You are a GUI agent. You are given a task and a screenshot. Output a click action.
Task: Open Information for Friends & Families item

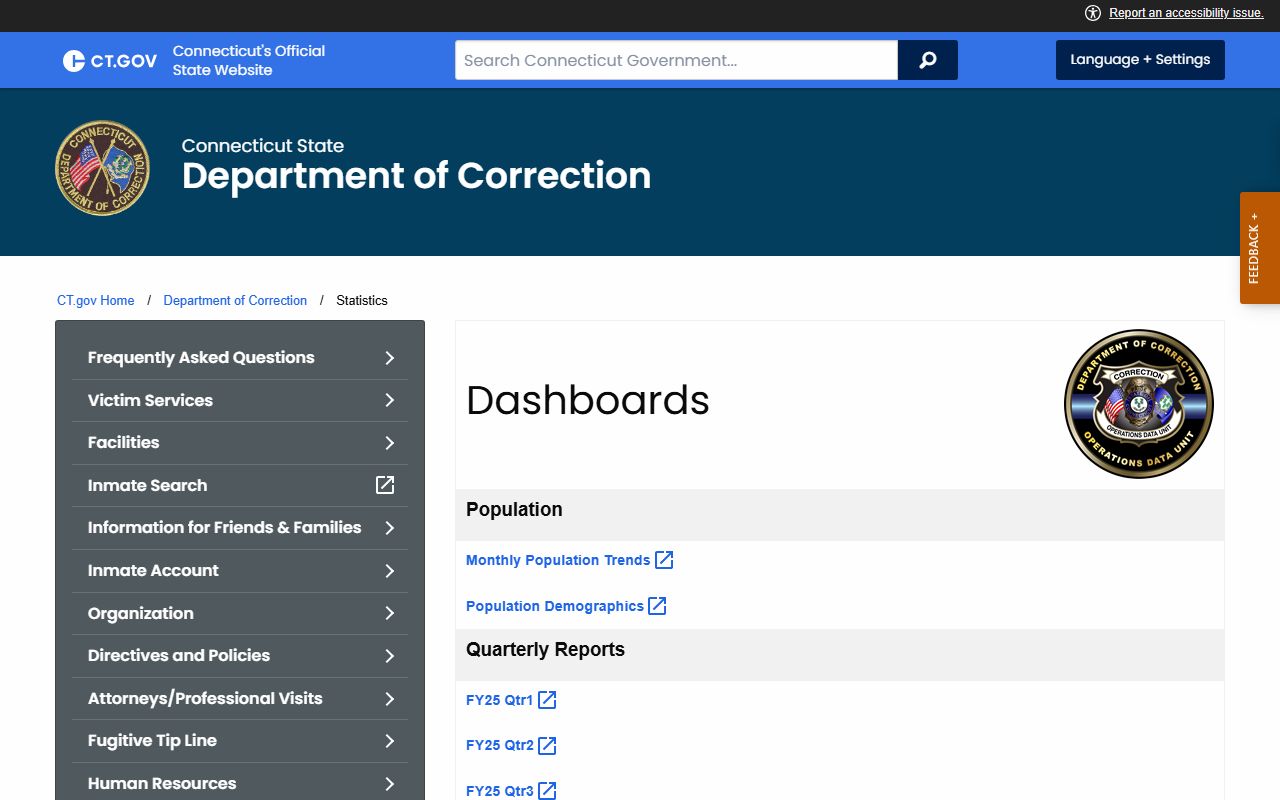(240, 528)
